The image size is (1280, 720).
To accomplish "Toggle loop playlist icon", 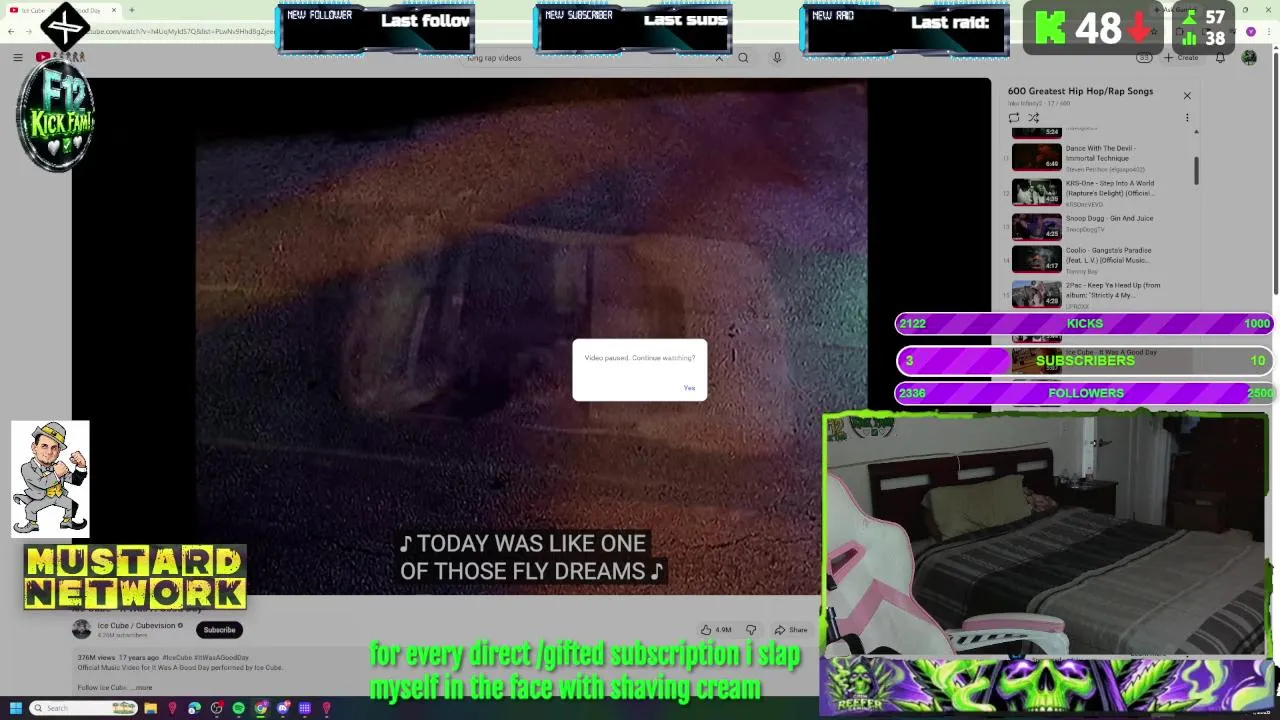I will pyautogui.click(x=1014, y=118).
